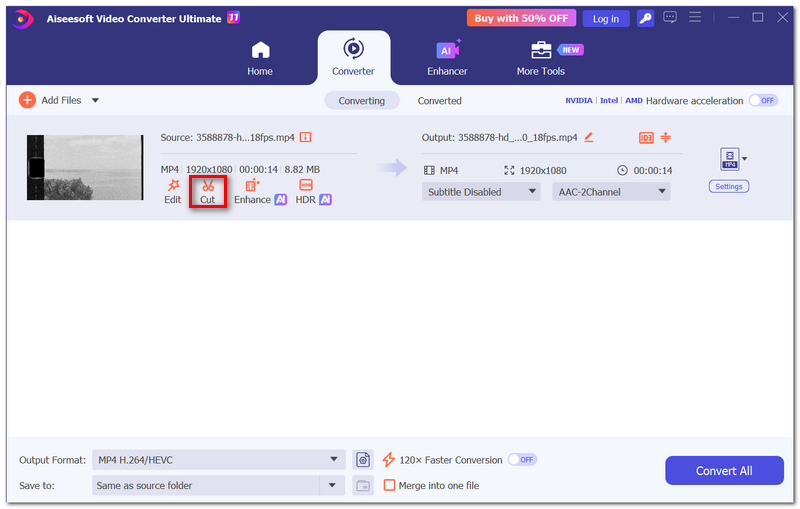Open the register key icon
Screen dimensions: 800x509
pos(645,18)
